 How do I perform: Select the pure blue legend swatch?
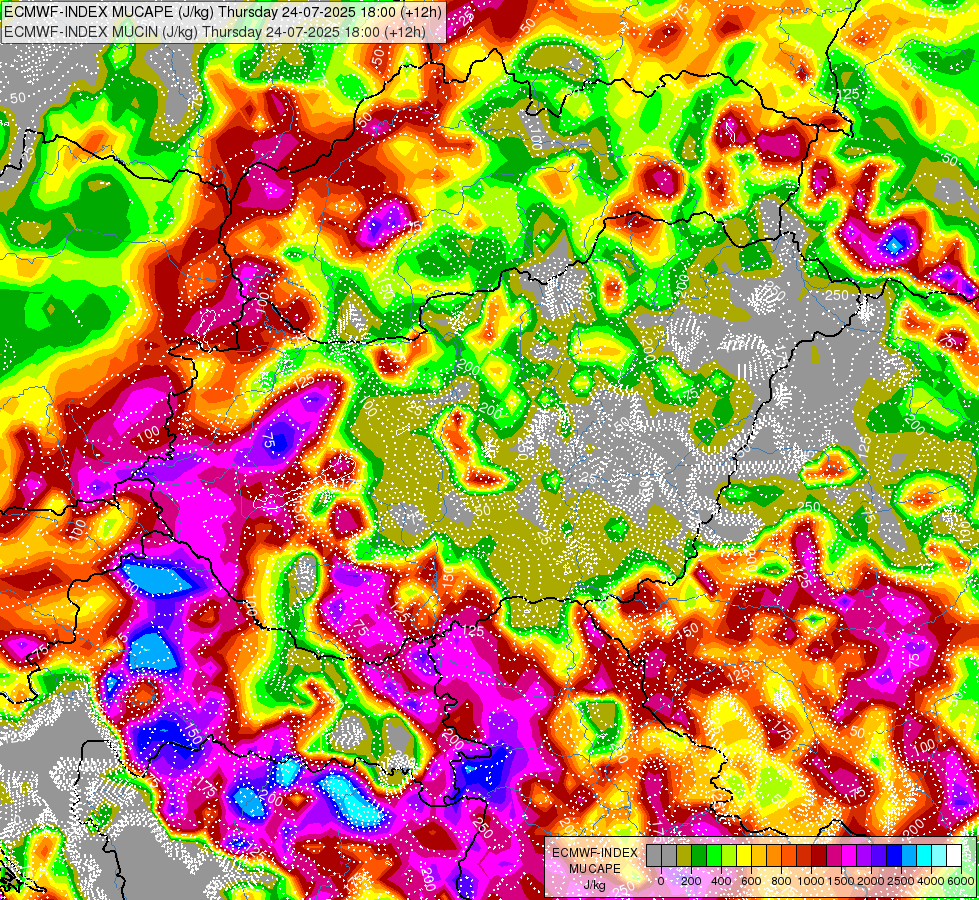point(894,856)
